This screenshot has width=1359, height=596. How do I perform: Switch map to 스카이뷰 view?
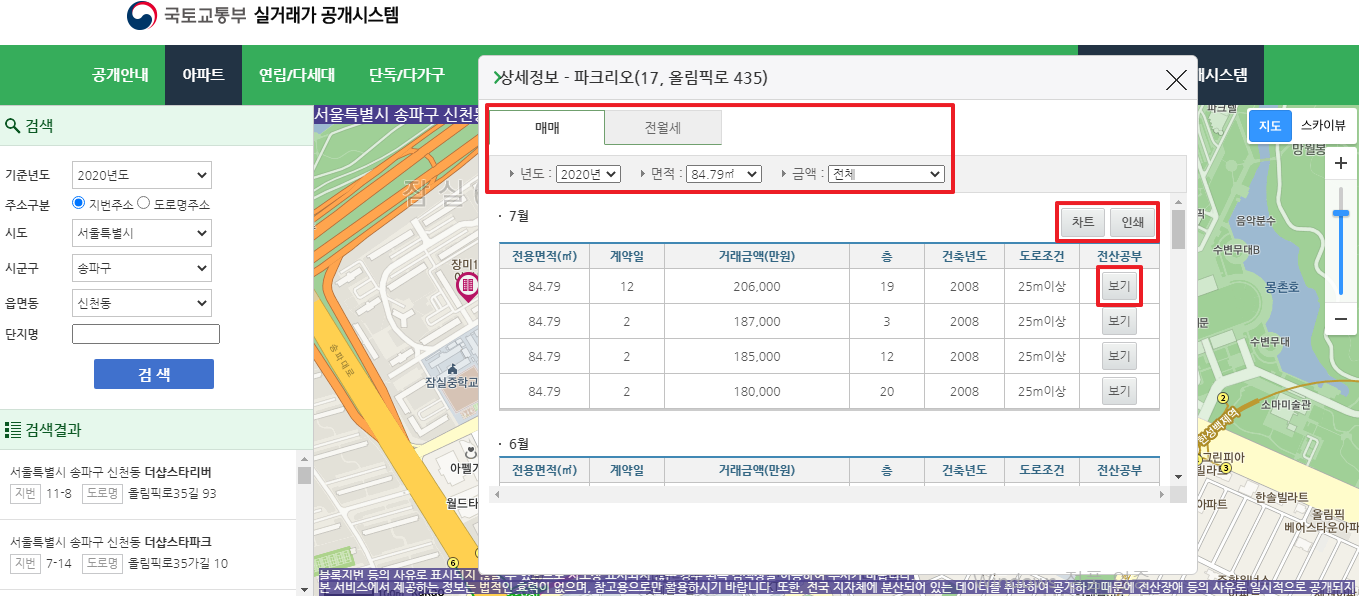click(1323, 125)
